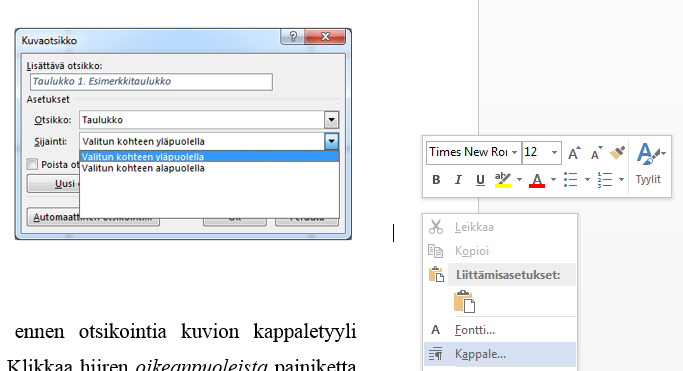Increase font size with grow font icon

tap(575, 152)
